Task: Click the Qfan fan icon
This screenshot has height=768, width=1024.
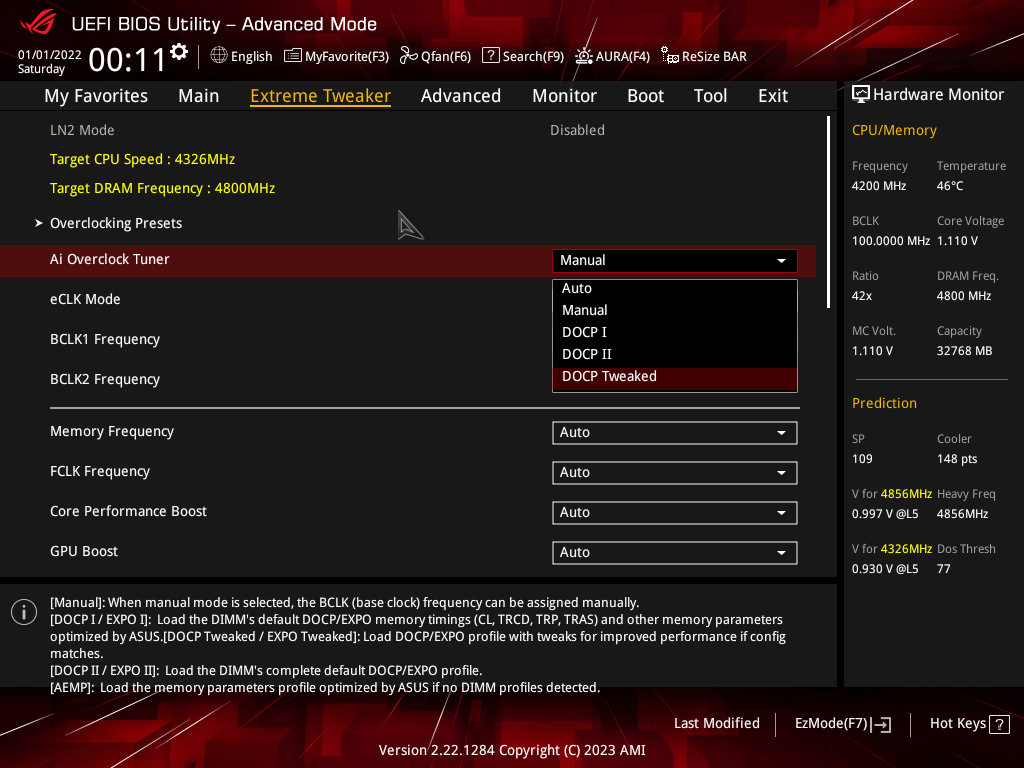Action: 409,56
